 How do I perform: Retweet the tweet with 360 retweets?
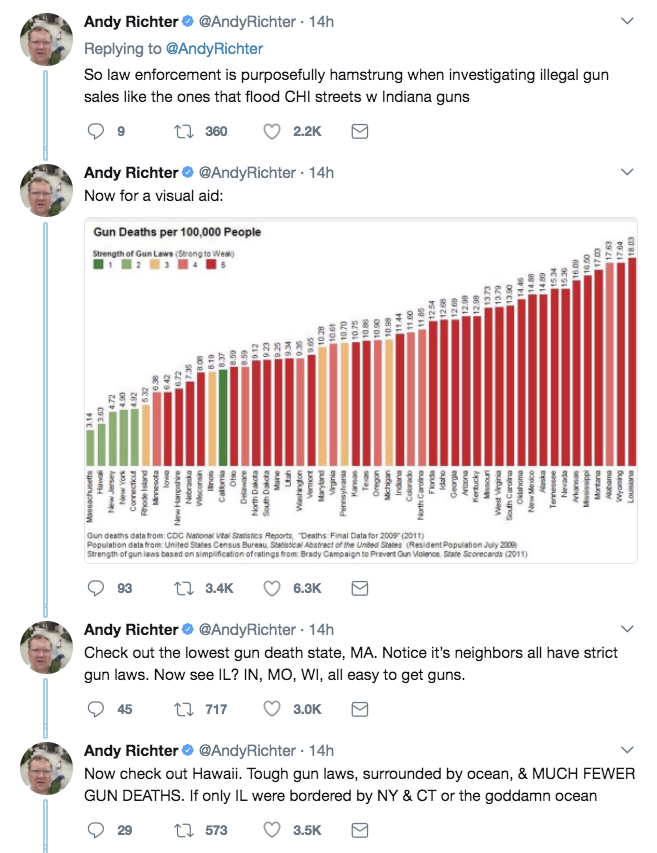pos(183,131)
